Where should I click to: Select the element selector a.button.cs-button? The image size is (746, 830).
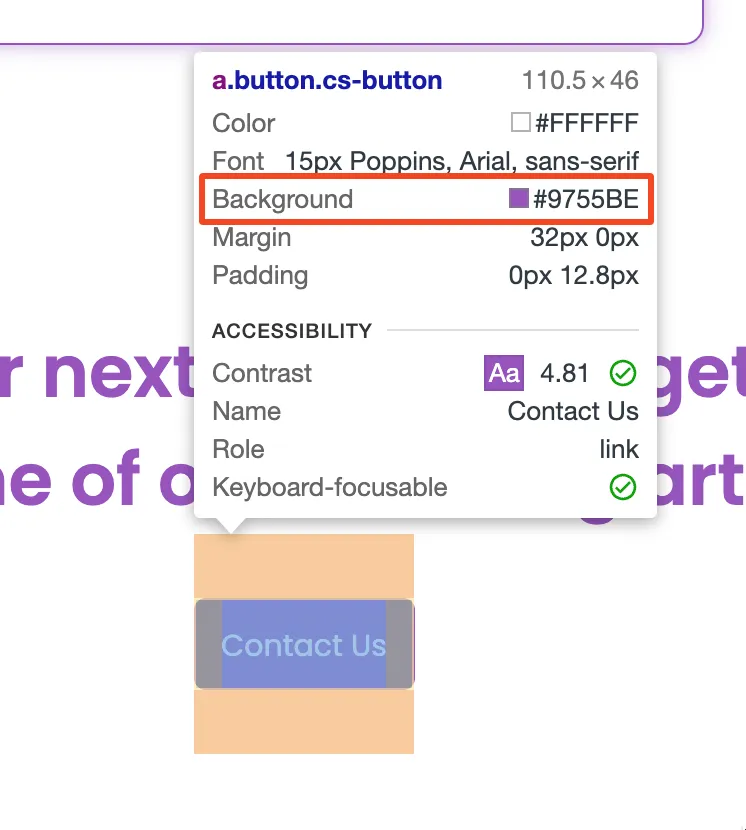tap(325, 80)
